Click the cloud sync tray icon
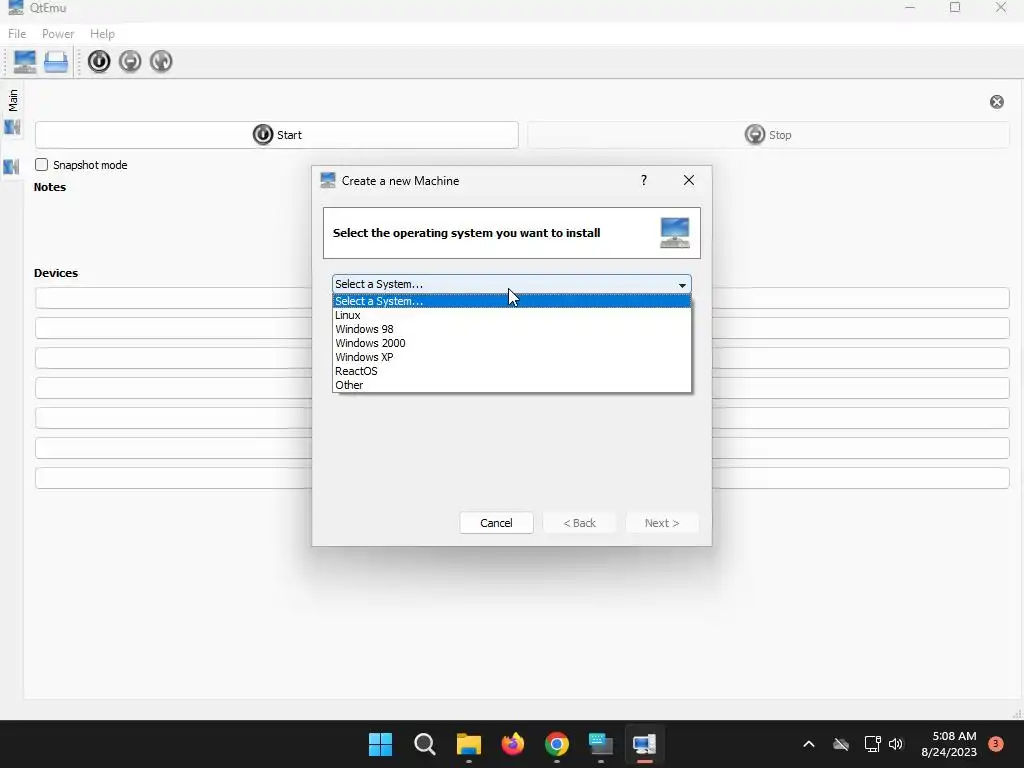 coord(841,744)
